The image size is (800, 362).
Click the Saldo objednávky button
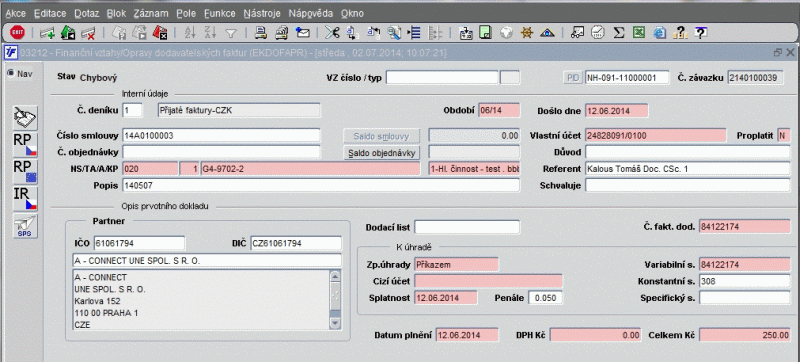point(381,152)
